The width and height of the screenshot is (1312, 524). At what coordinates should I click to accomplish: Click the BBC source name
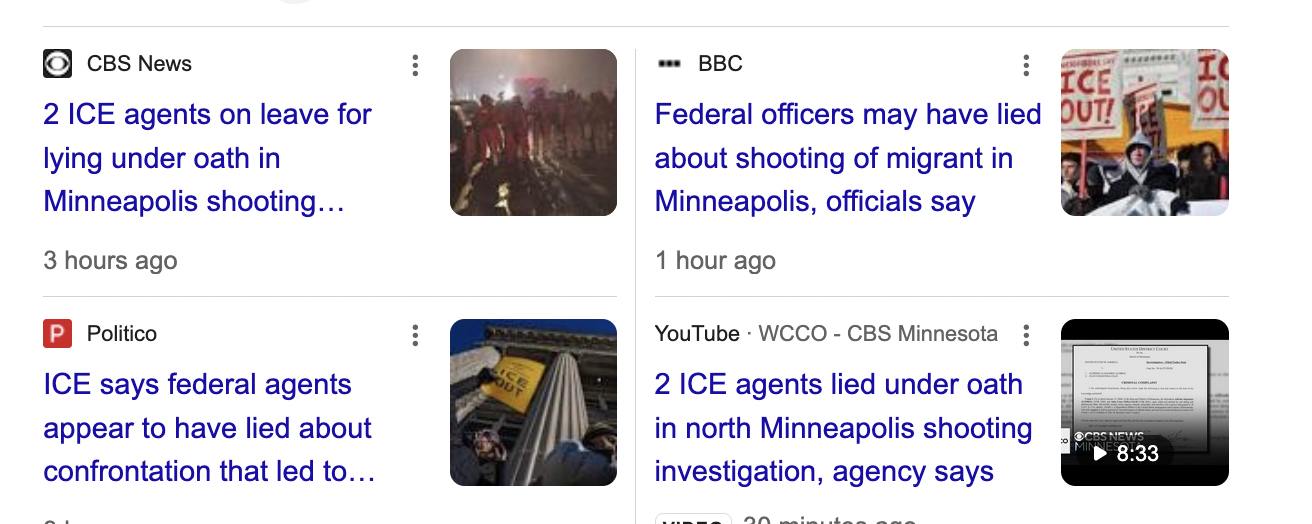720,64
